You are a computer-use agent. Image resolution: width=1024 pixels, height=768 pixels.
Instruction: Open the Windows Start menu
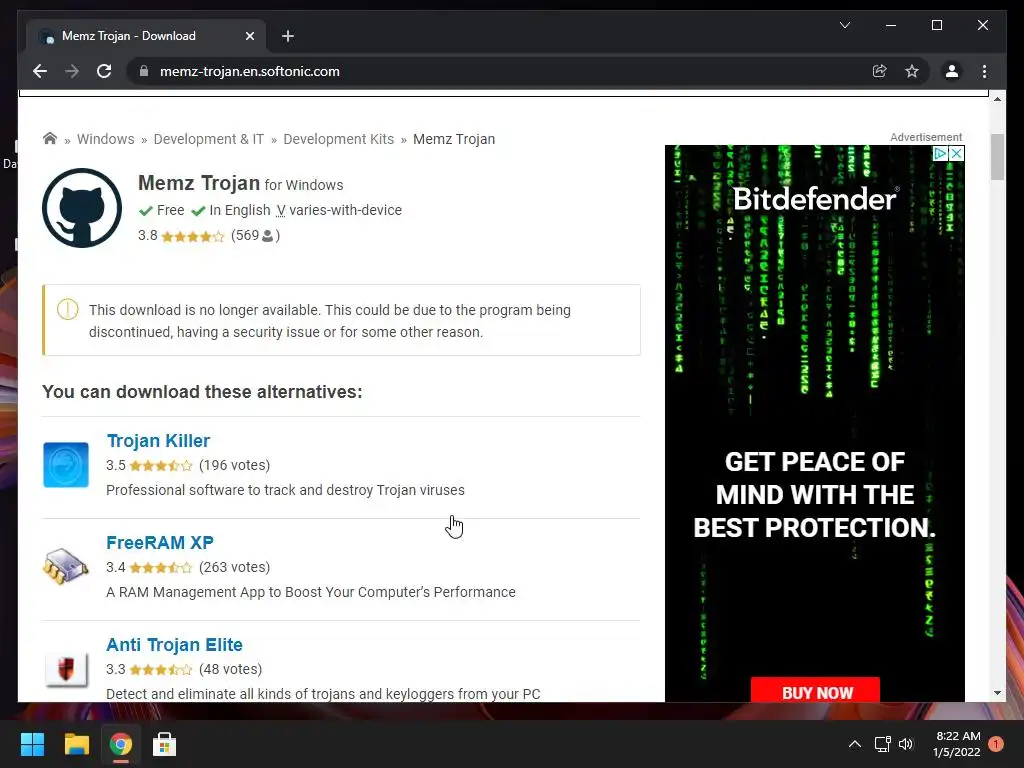coord(32,744)
